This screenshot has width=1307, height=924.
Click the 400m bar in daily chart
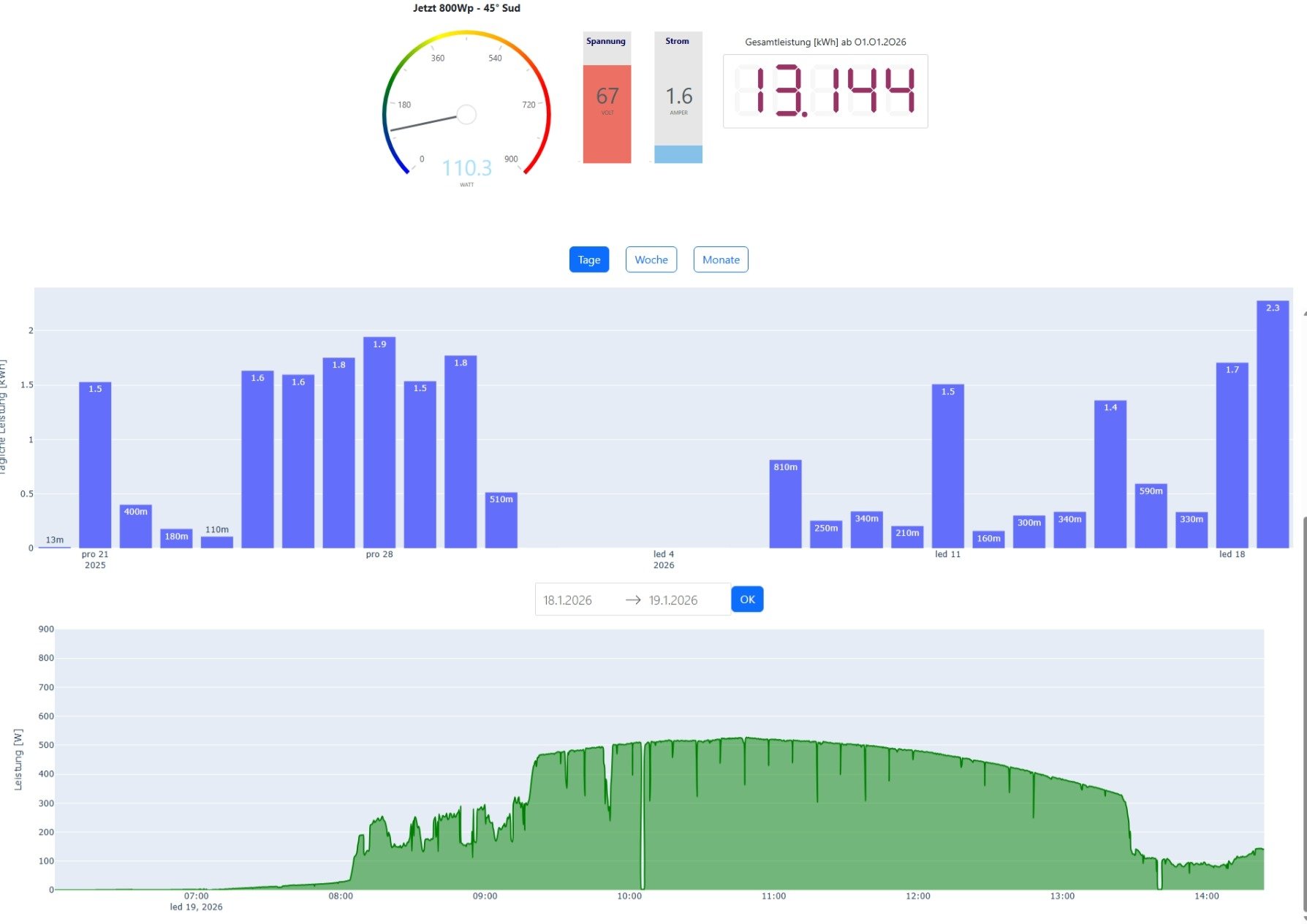coord(136,526)
